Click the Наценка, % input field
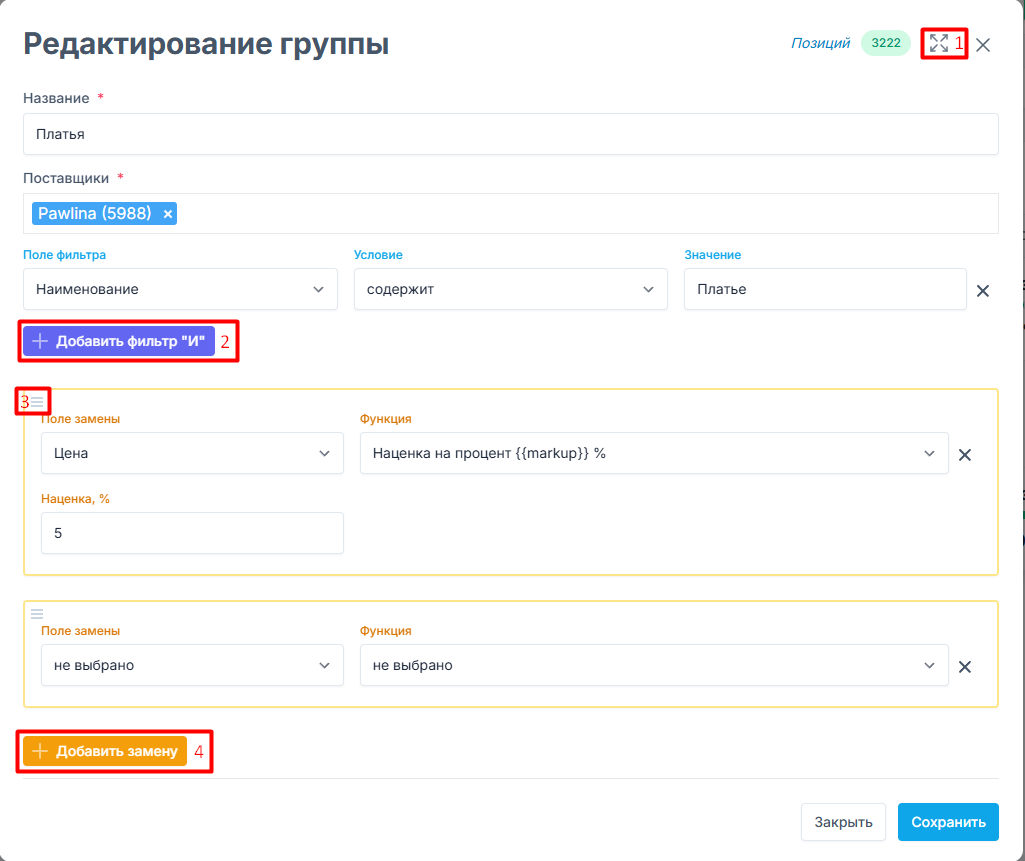The width and height of the screenshot is (1025, 861). point(192,533)
